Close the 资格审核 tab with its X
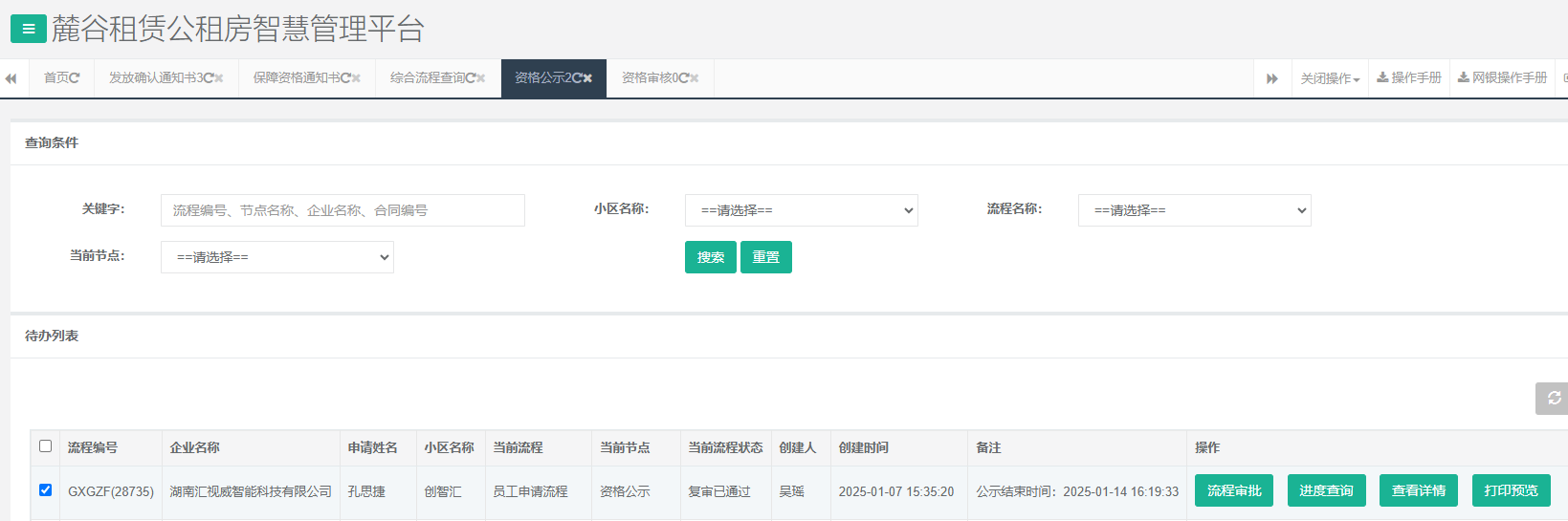Image resolution: width=1568 pixels, height=521 pixels. (695, 78)
